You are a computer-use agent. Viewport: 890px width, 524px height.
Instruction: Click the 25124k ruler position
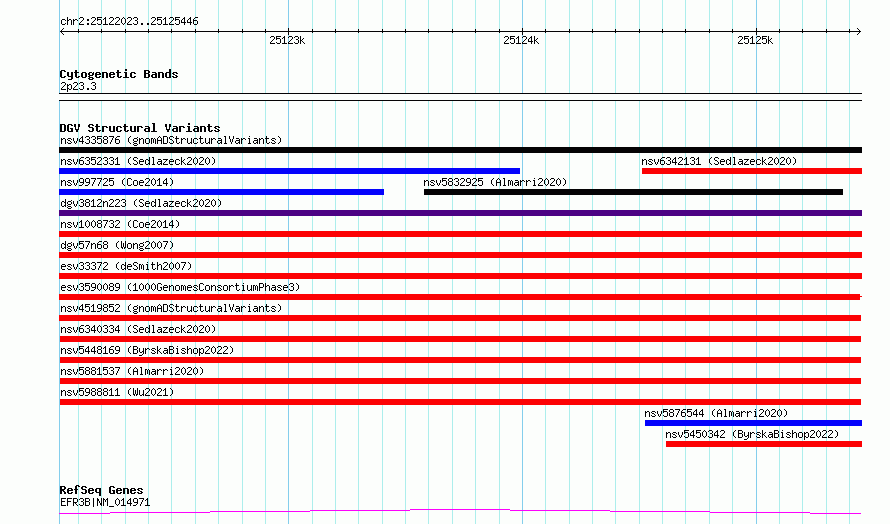coord(521,41)
